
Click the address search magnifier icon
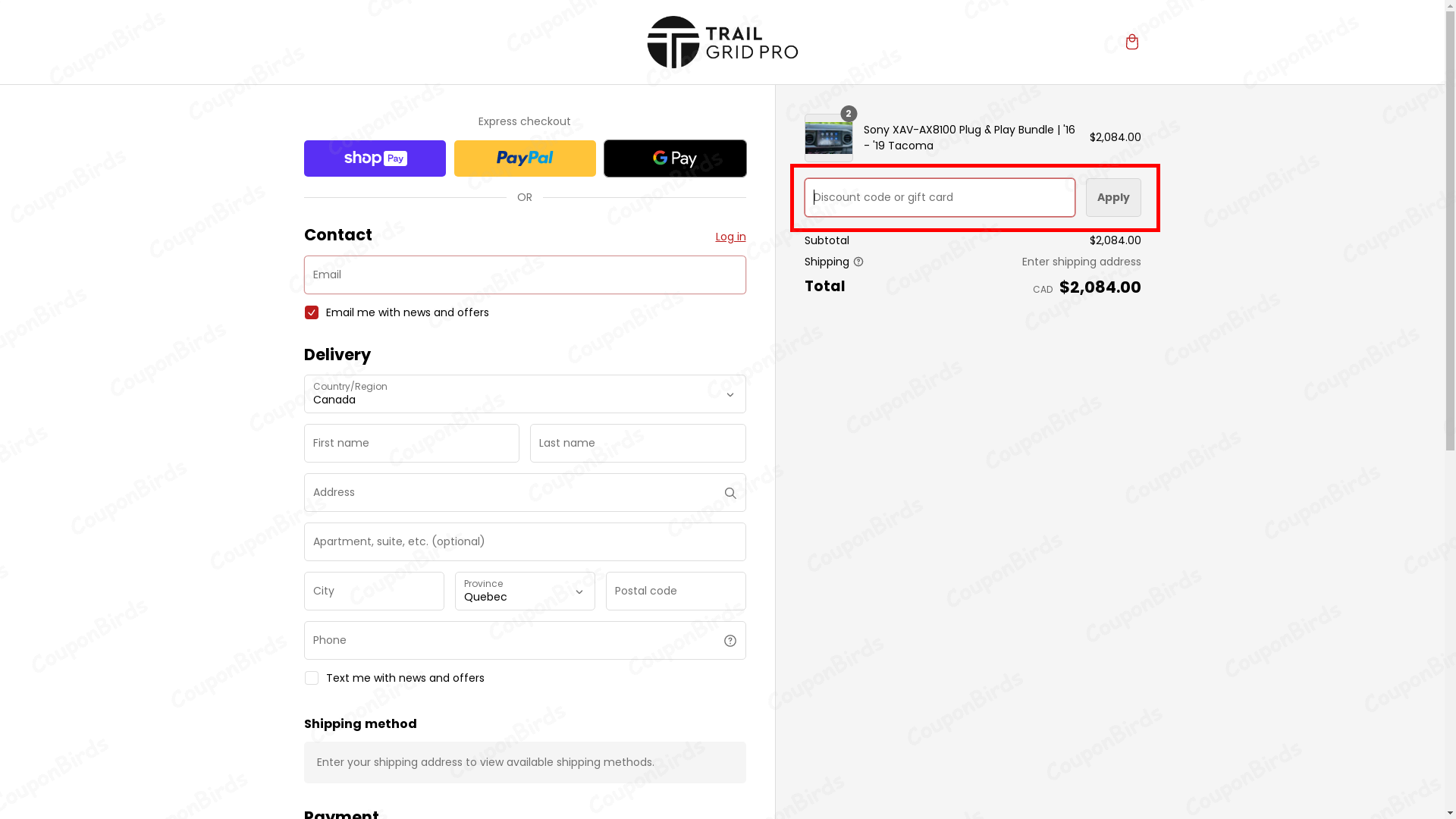pyautogui.click(x=730, y=493)
